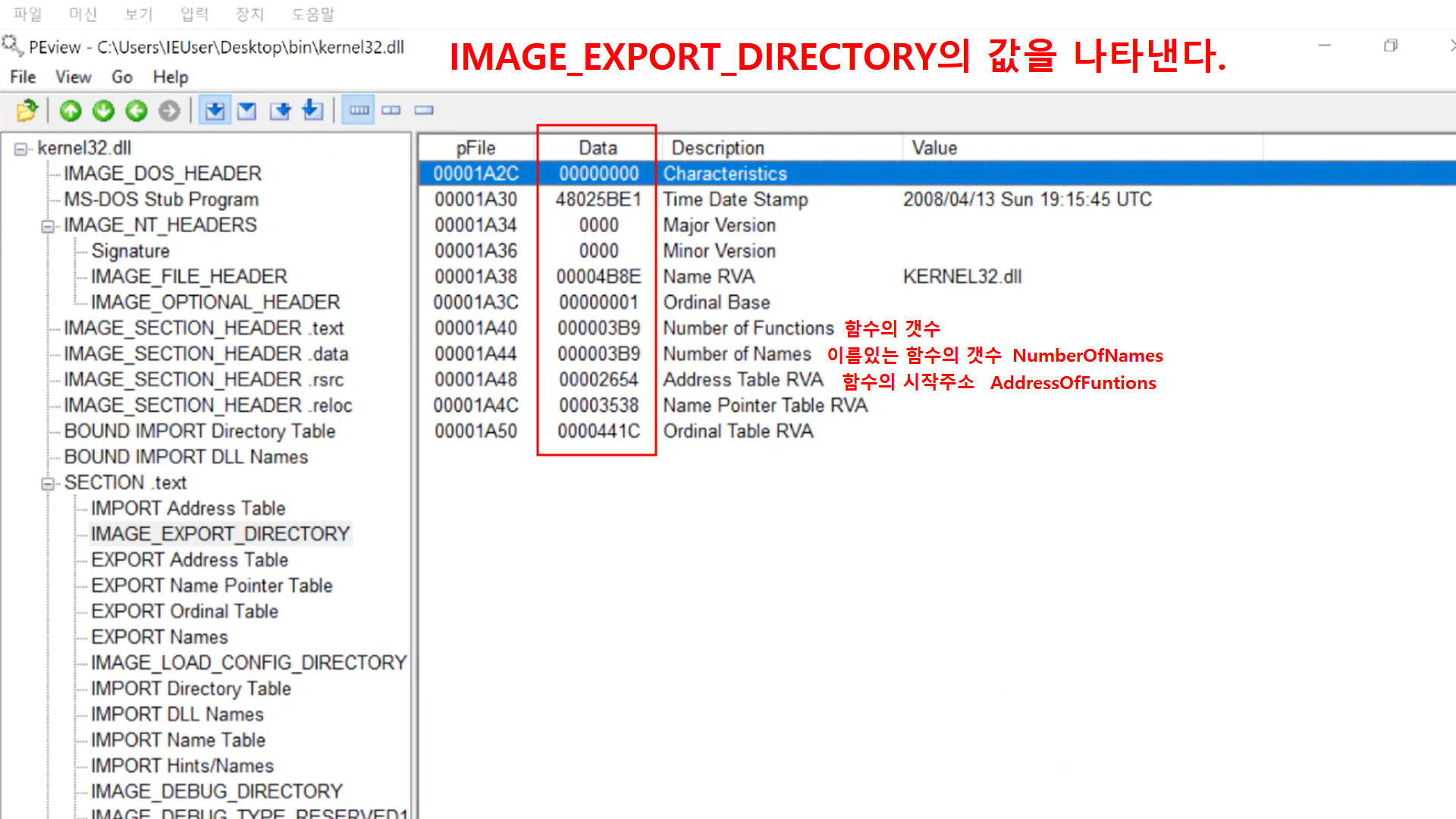1456x819 pixels.
Task: Click the pFile column header
Action: (476, 148)
